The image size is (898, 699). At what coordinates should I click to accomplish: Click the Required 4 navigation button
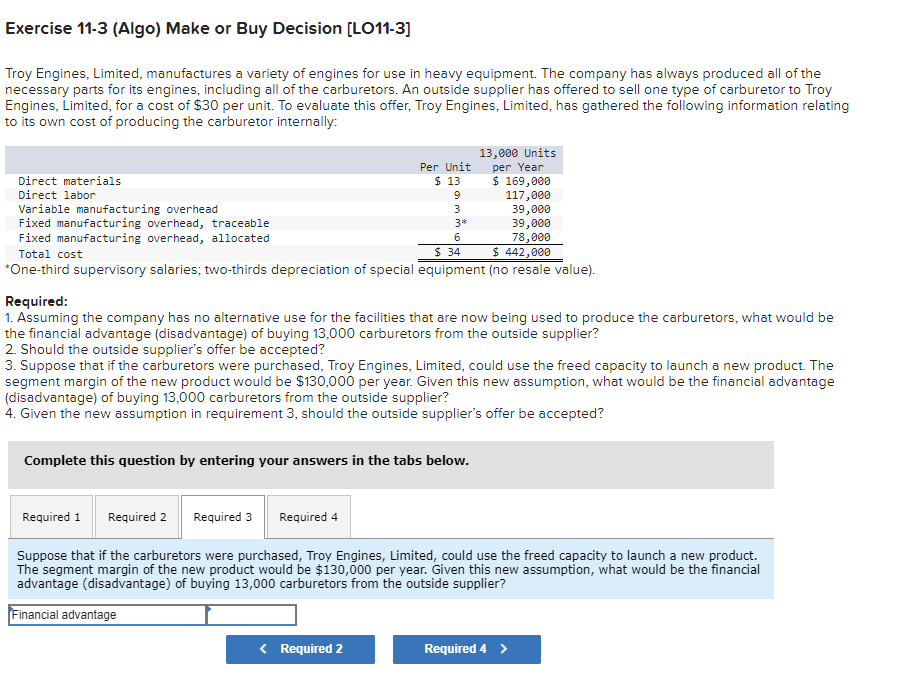pos(466,649)
